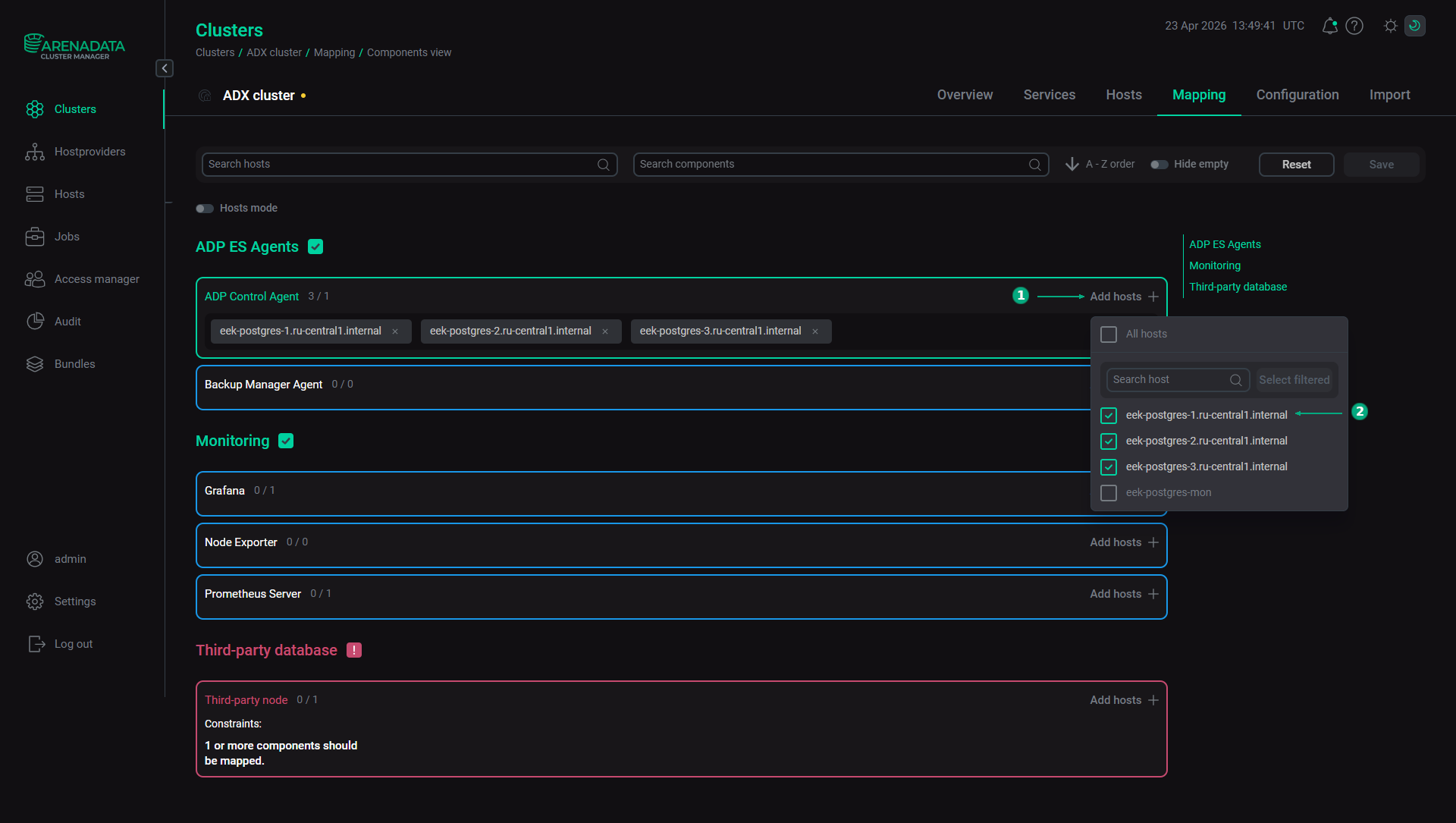Remove eek-postgres-1.ru-central1.internal tag from ADP Control Agent
Image resolution: width=1456 pixels, height=823 pixels.
tap(395, 331)
